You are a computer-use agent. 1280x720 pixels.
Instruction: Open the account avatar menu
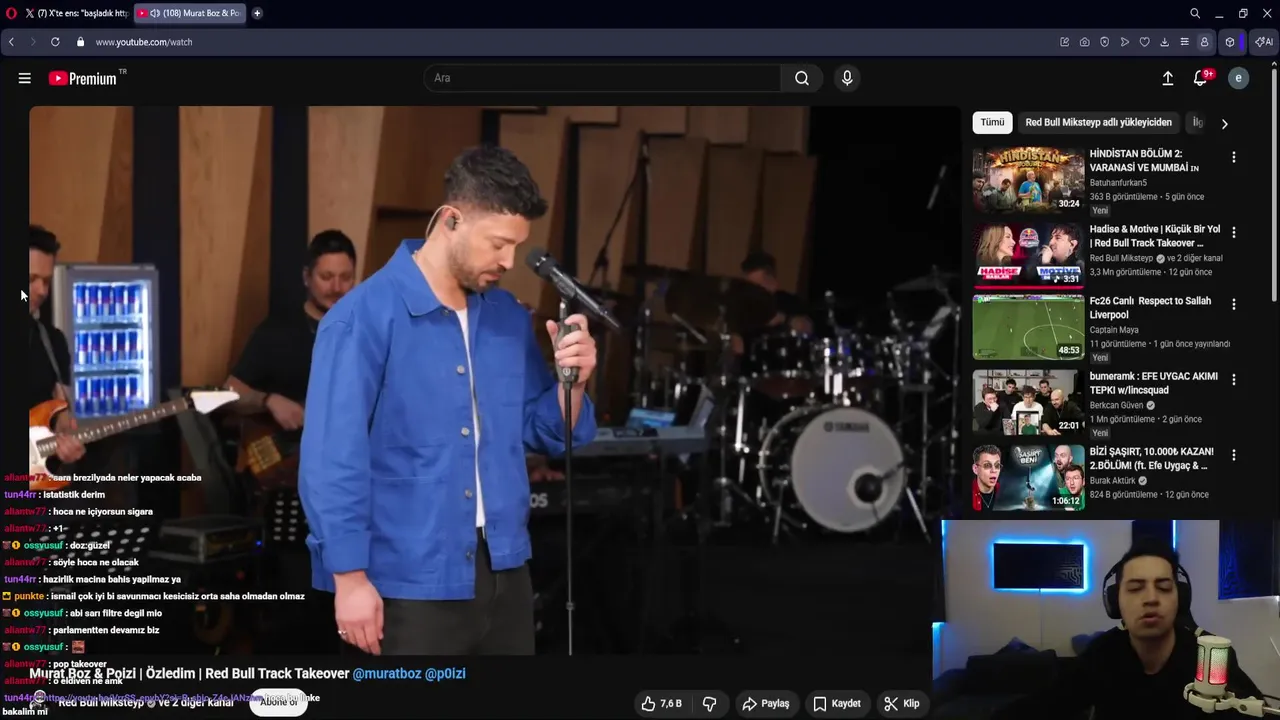pos(1238,78)
